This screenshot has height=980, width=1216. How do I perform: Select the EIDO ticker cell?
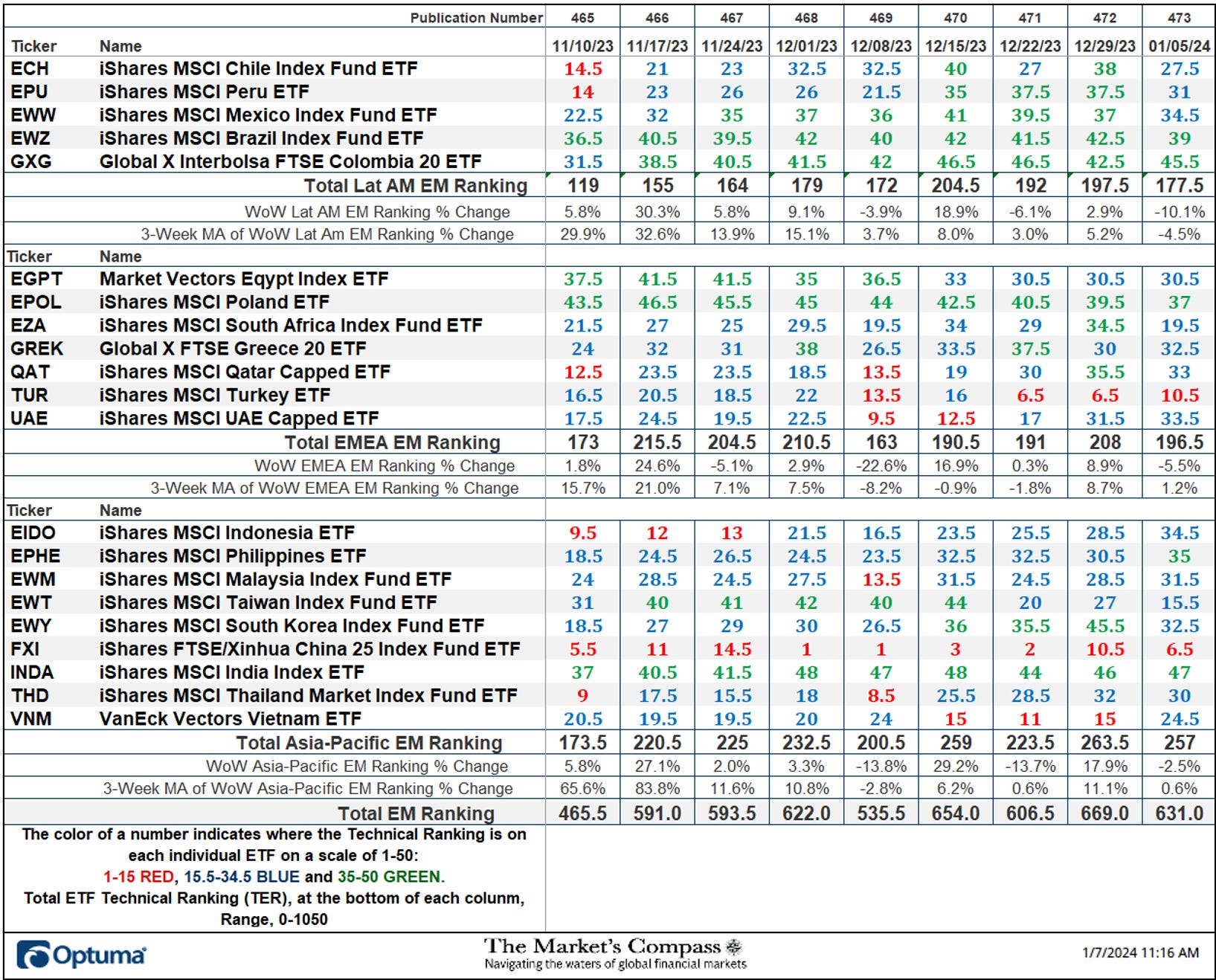click(x=33, y=532)
